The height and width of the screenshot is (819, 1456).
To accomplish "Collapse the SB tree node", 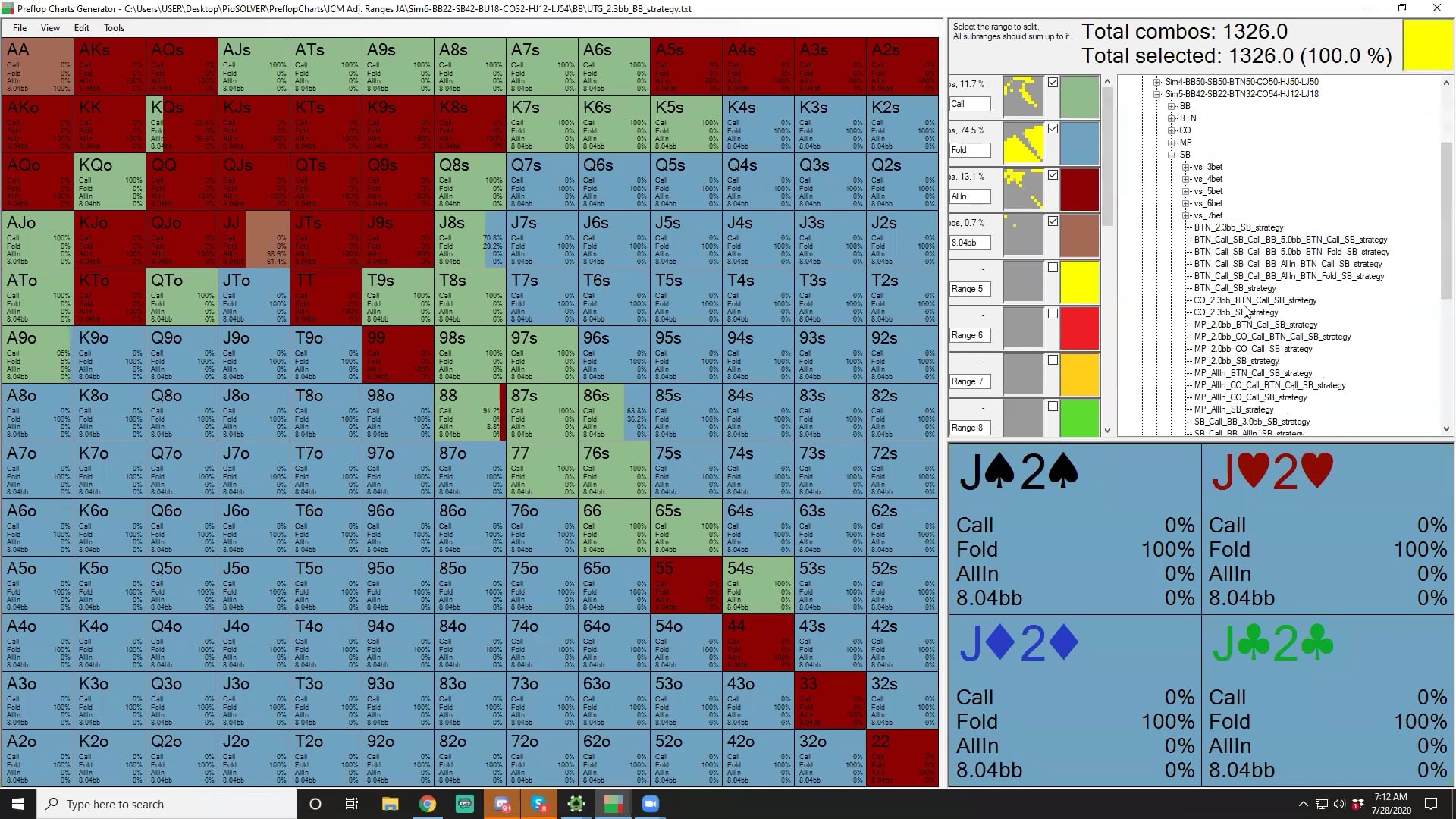I will [1172, 155].
